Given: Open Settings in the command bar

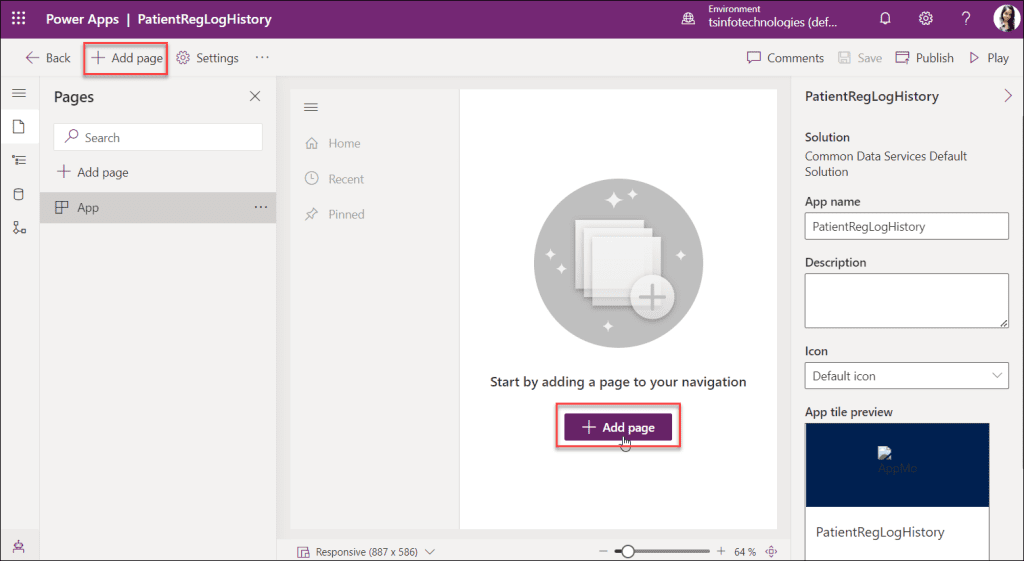Looking at the screenshot, I should [208, 58].
